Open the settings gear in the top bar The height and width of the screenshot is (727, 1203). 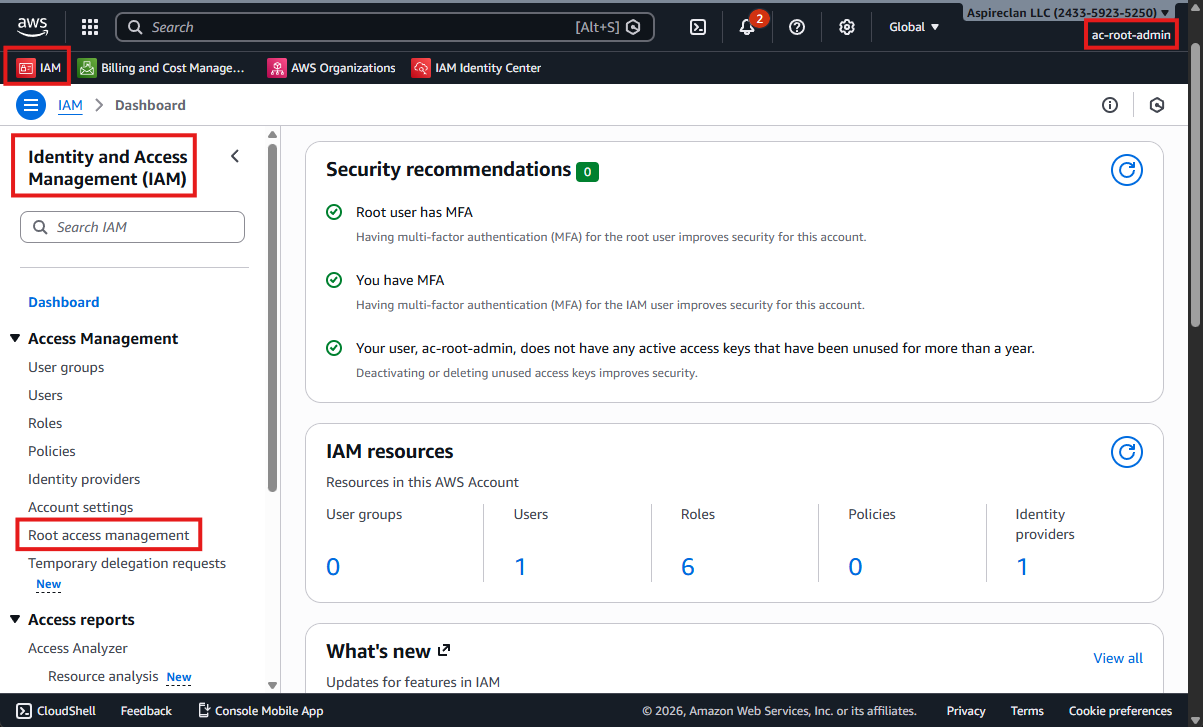click(x=847, y=27)
